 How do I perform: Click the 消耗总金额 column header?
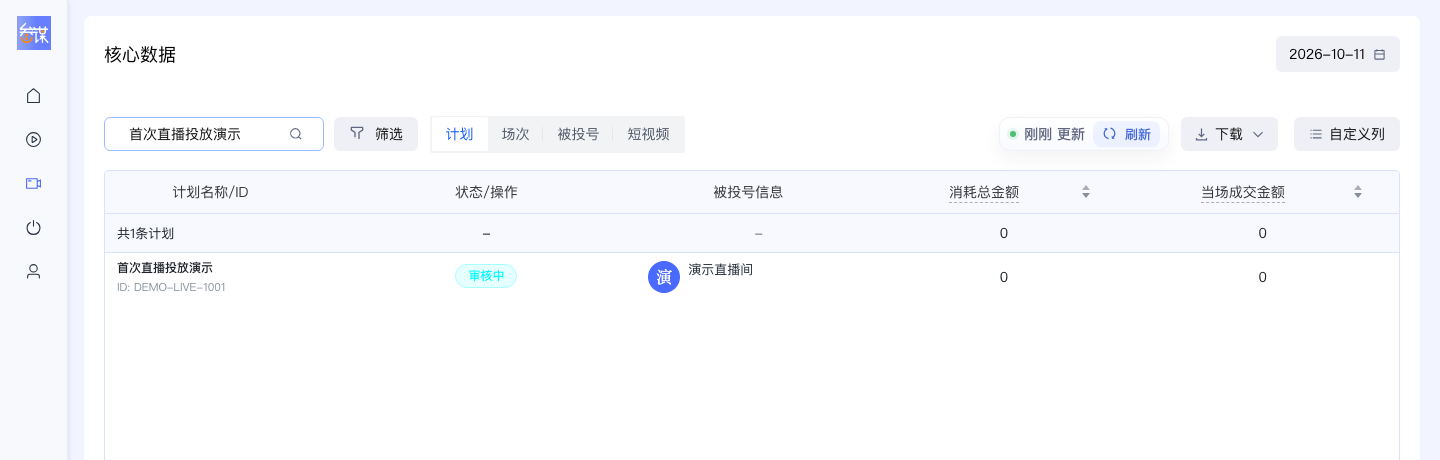[x=984, y=192]
